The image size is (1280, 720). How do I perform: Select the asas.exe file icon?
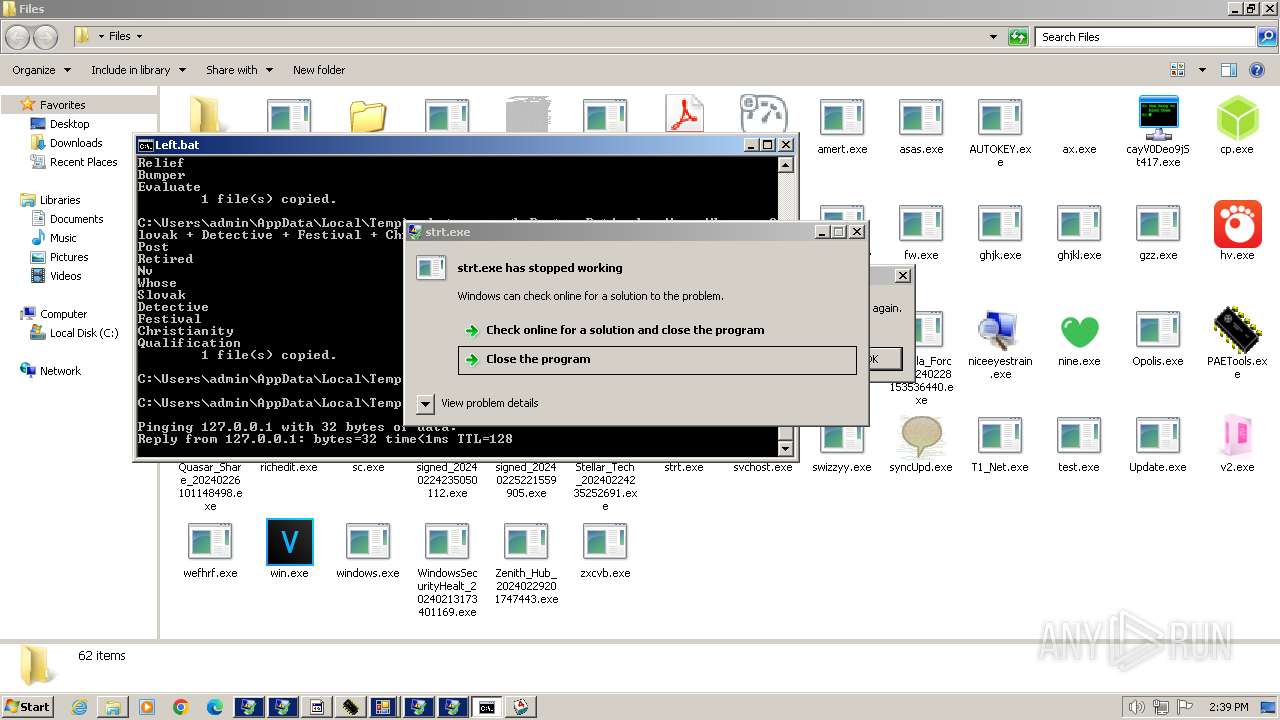pos(921,118)
